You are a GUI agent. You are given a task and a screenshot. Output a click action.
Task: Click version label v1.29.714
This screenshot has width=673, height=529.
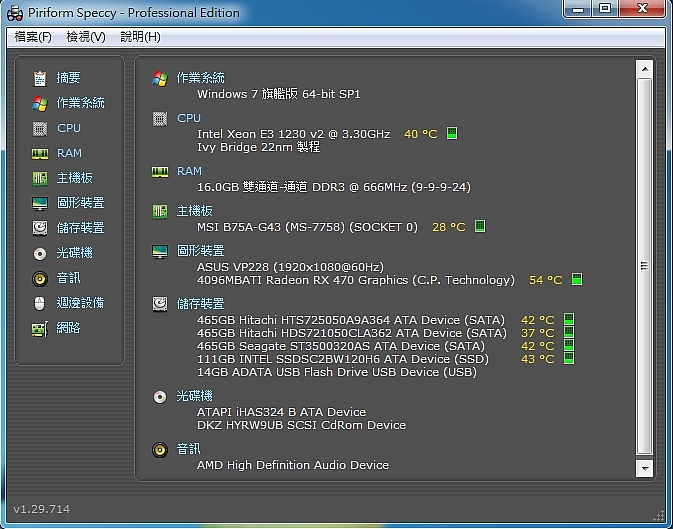click(x=42, y=509)
